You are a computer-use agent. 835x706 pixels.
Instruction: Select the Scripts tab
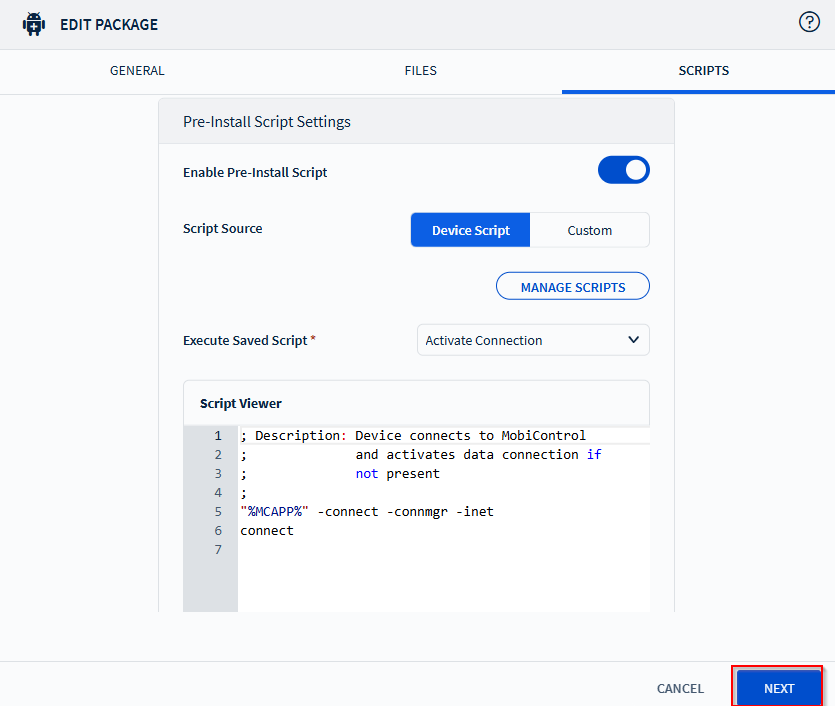coord(703,71)
